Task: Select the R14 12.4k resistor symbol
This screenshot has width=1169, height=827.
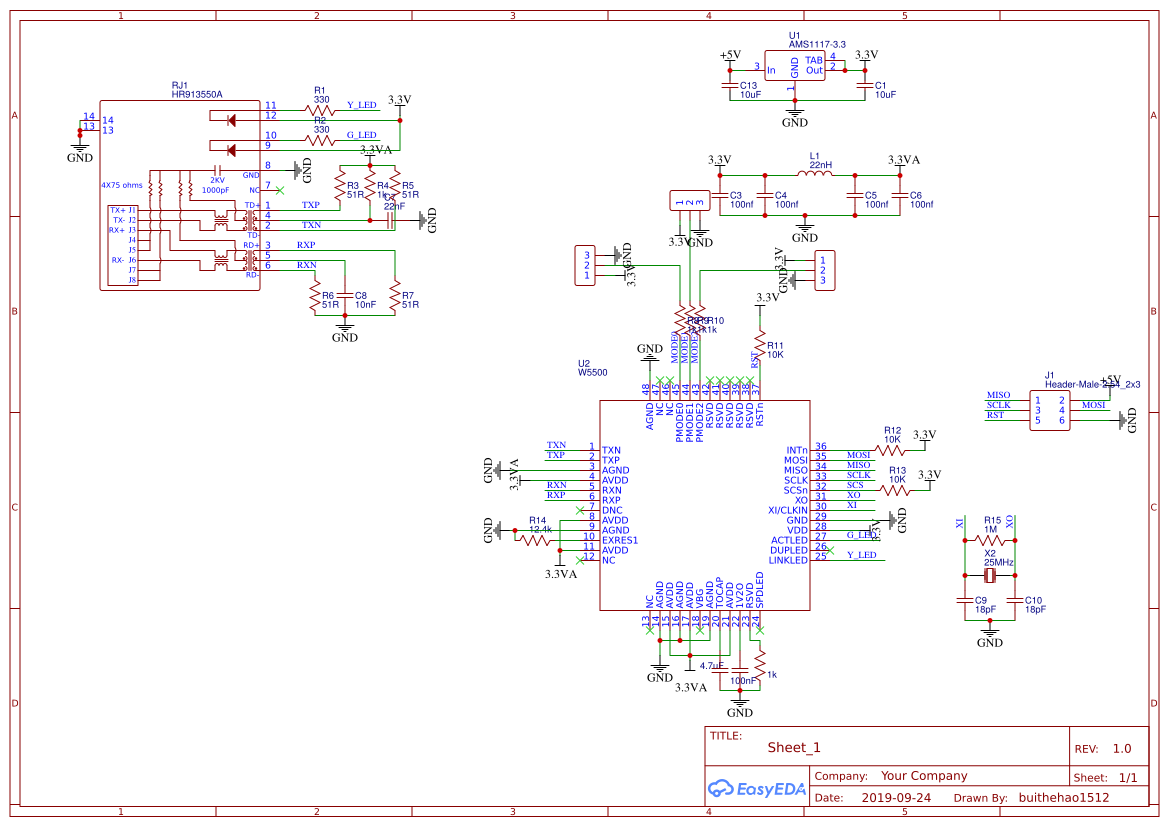Action: (x=536, y=540)
